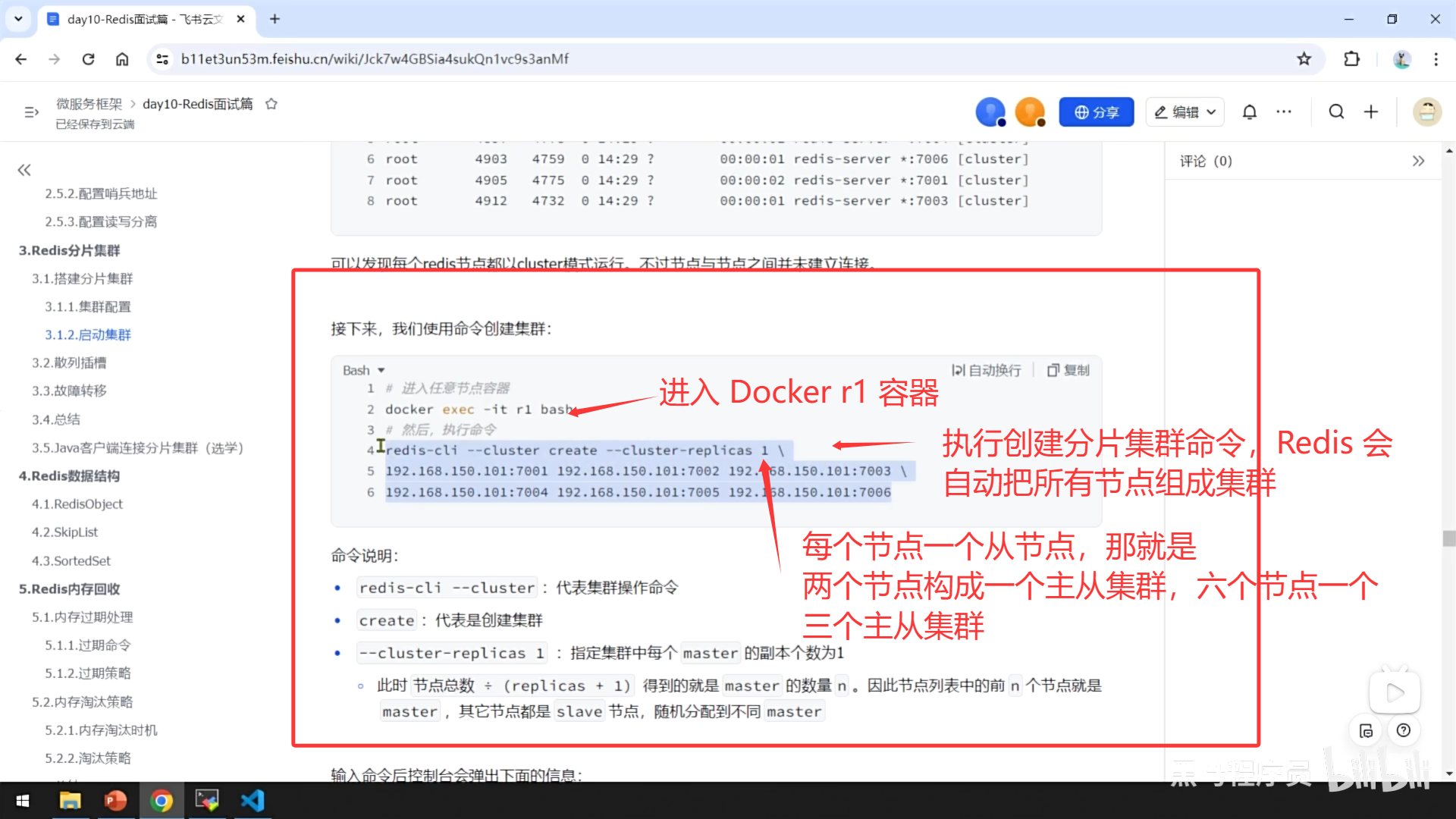Open the Bash language dropdown
Screen dimensions: 1456x819
[364, 370]
